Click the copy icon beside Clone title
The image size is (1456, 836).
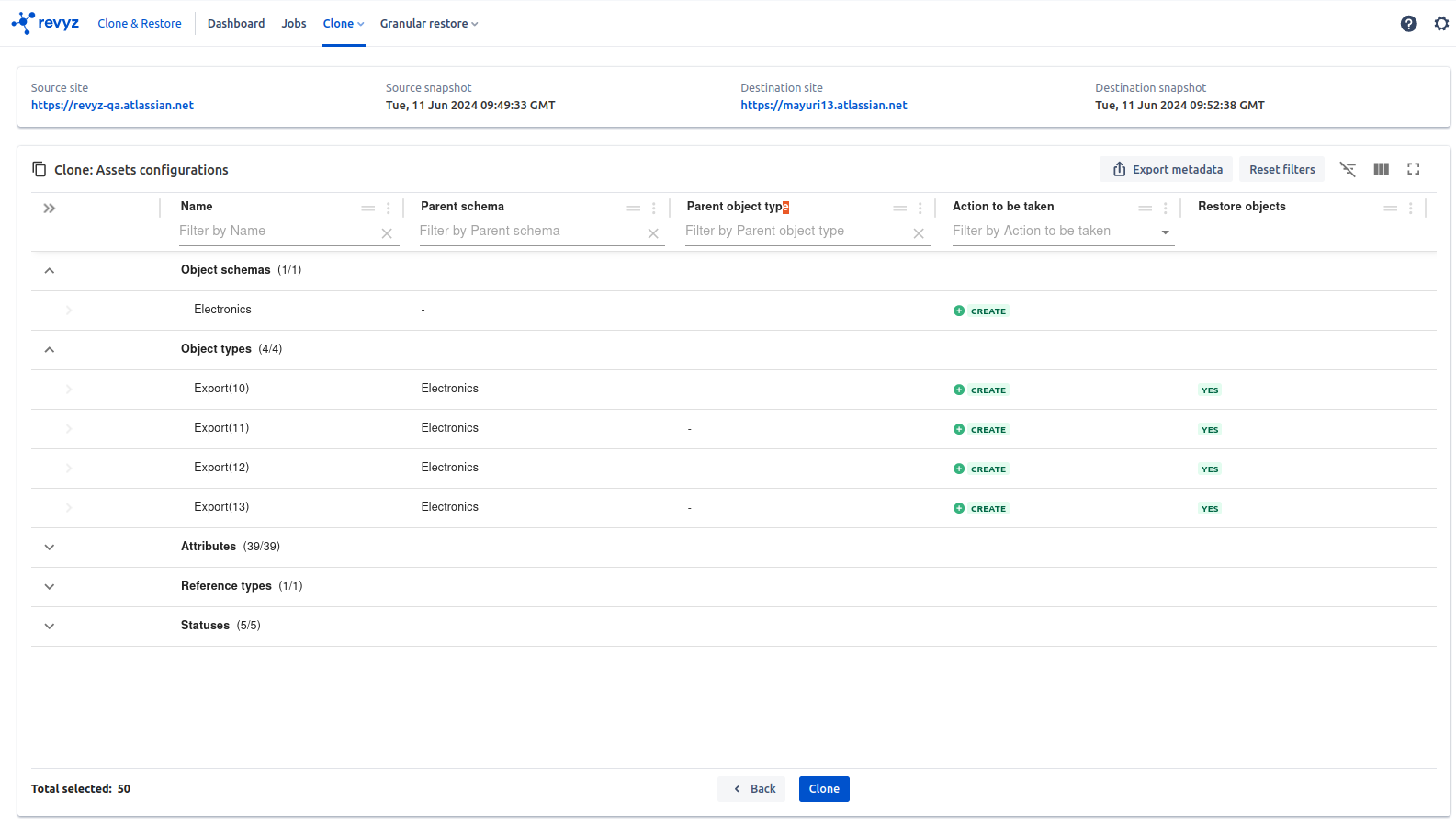pyautogui.click(x=39, y=169)
